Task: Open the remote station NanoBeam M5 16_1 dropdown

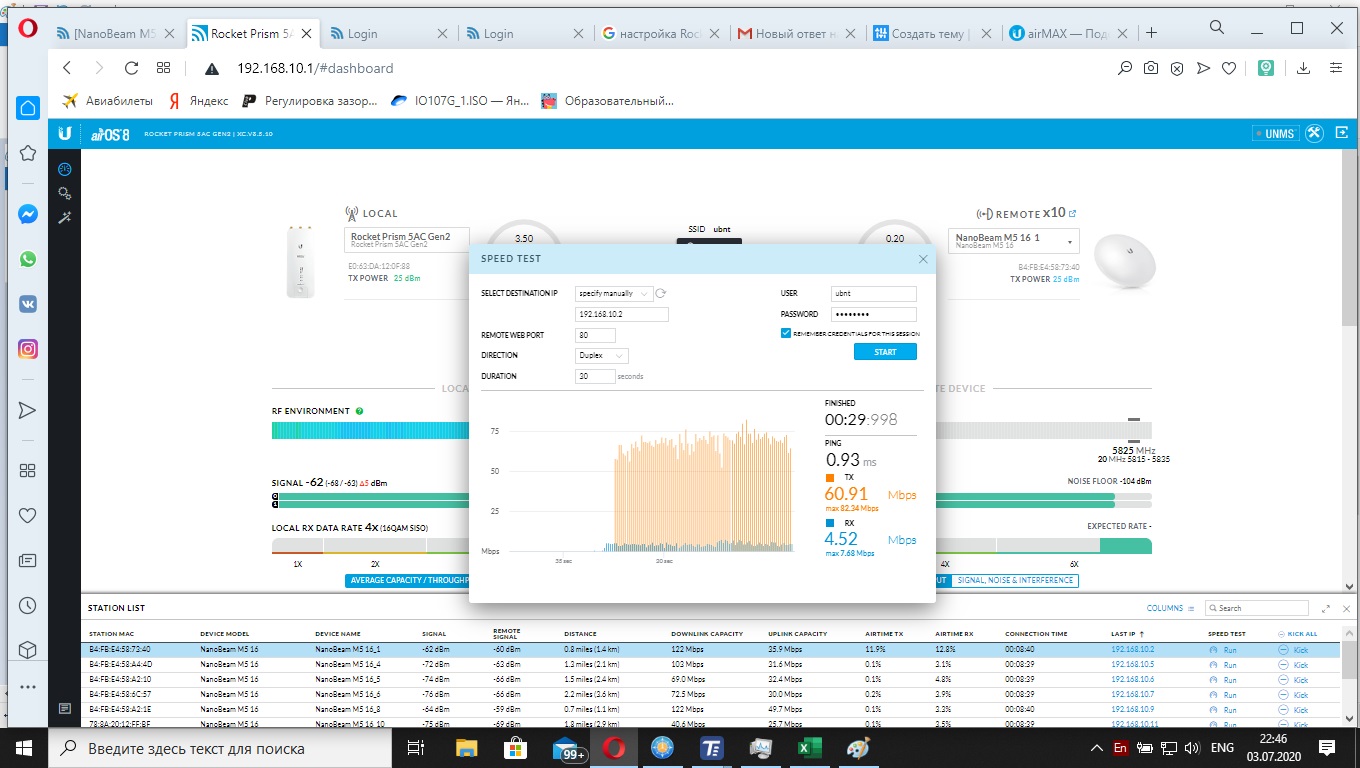Action: pos(1014,241)
